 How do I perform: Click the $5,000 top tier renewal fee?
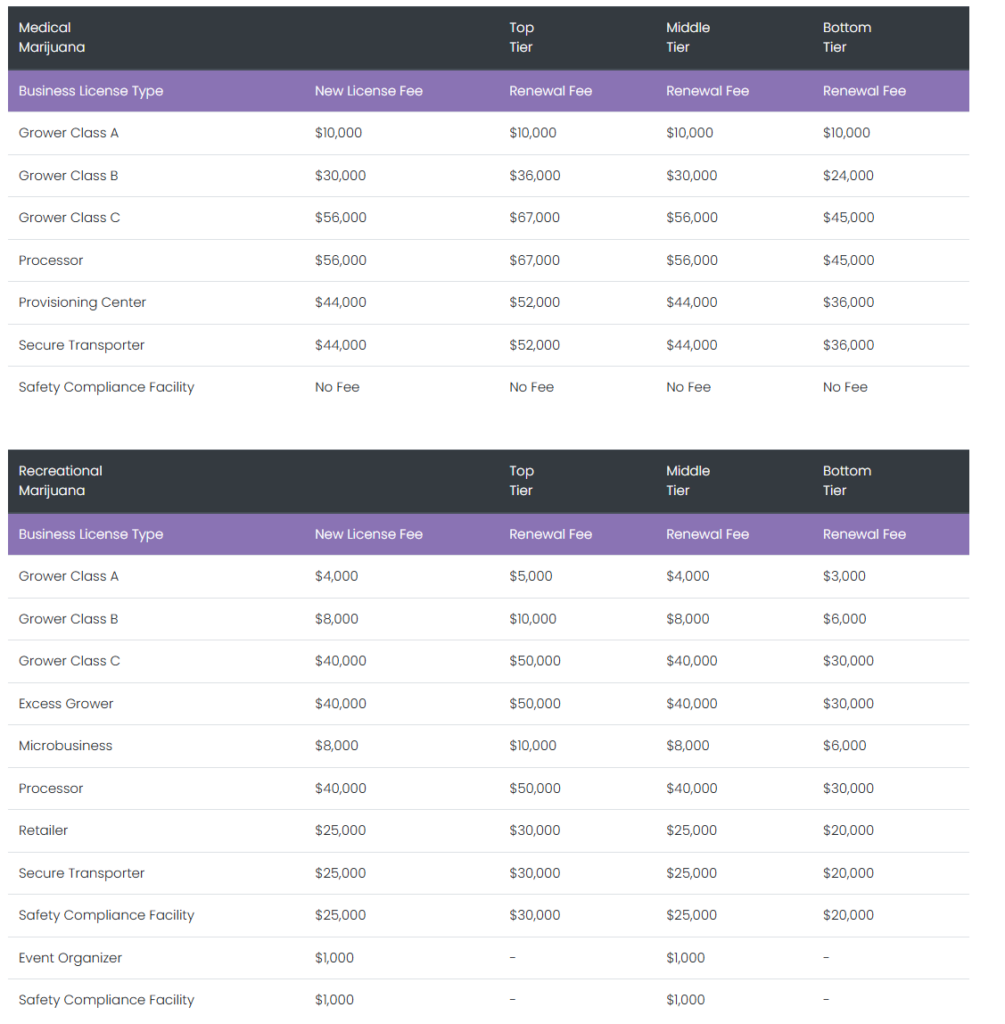(530, 576)
